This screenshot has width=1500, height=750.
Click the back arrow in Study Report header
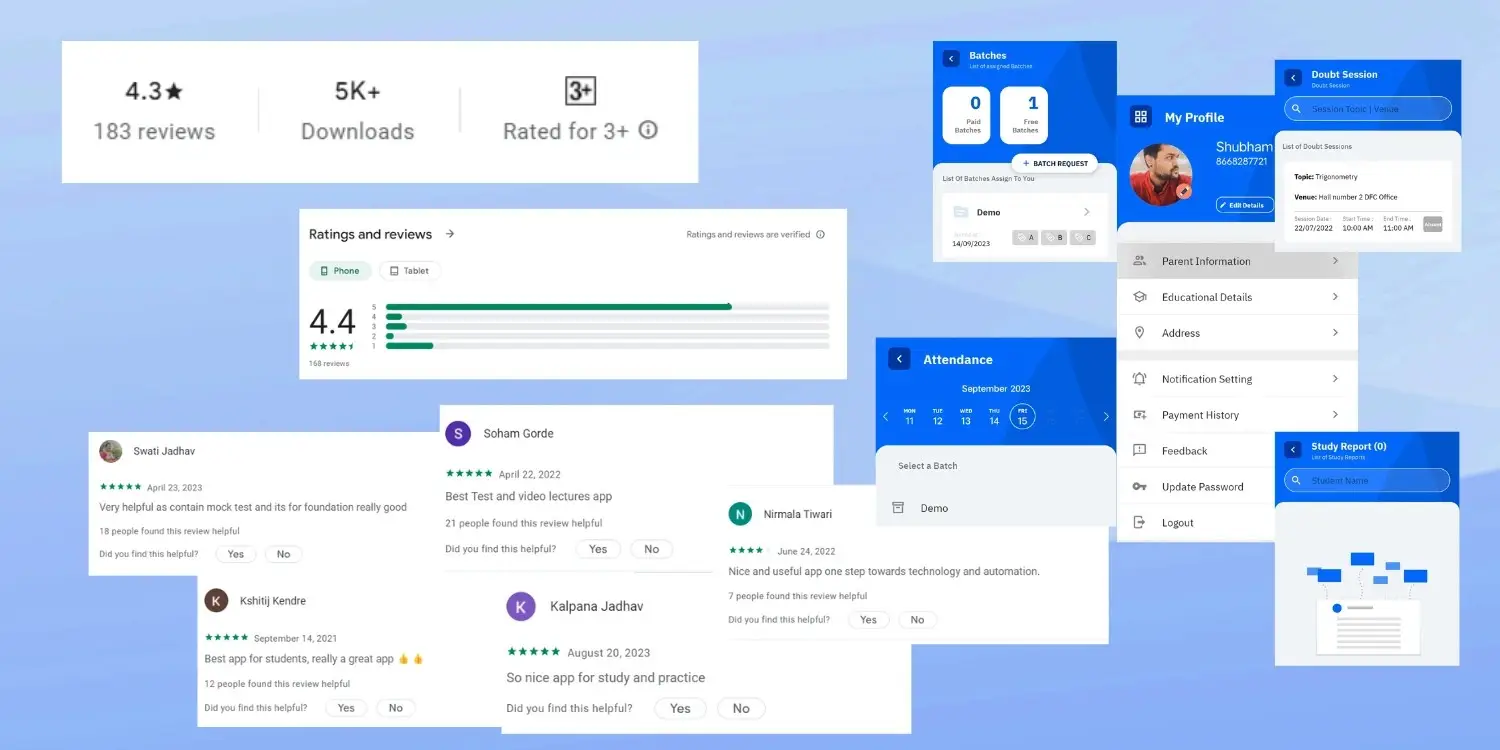click(x=1293, y=450)
